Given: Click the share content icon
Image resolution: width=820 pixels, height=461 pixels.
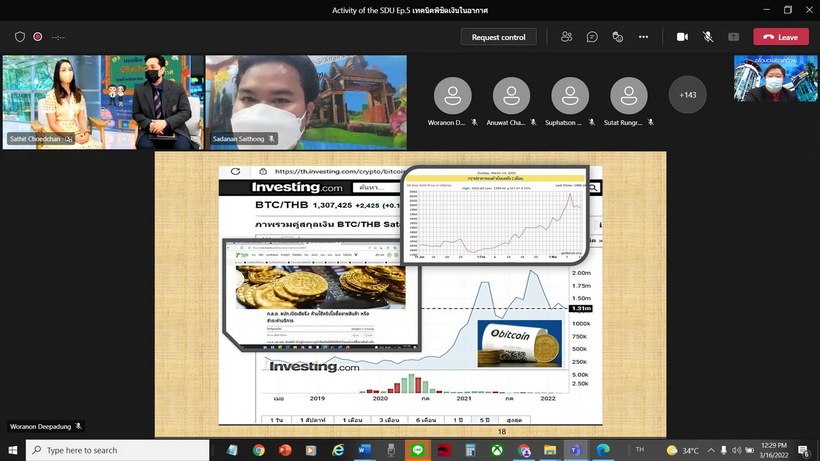Looking at the screenshot, I should 733,37.
